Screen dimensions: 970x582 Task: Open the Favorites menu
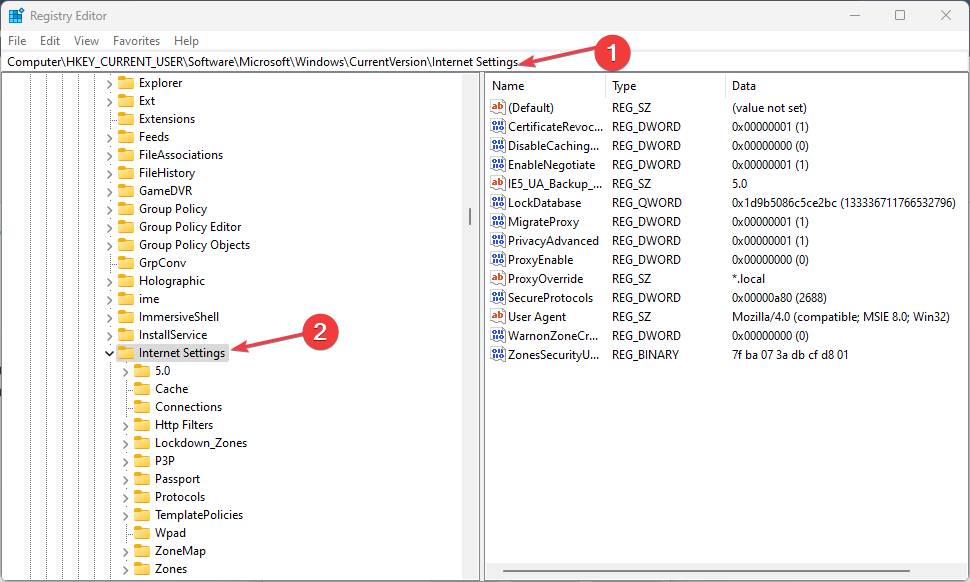pos(136,41)
